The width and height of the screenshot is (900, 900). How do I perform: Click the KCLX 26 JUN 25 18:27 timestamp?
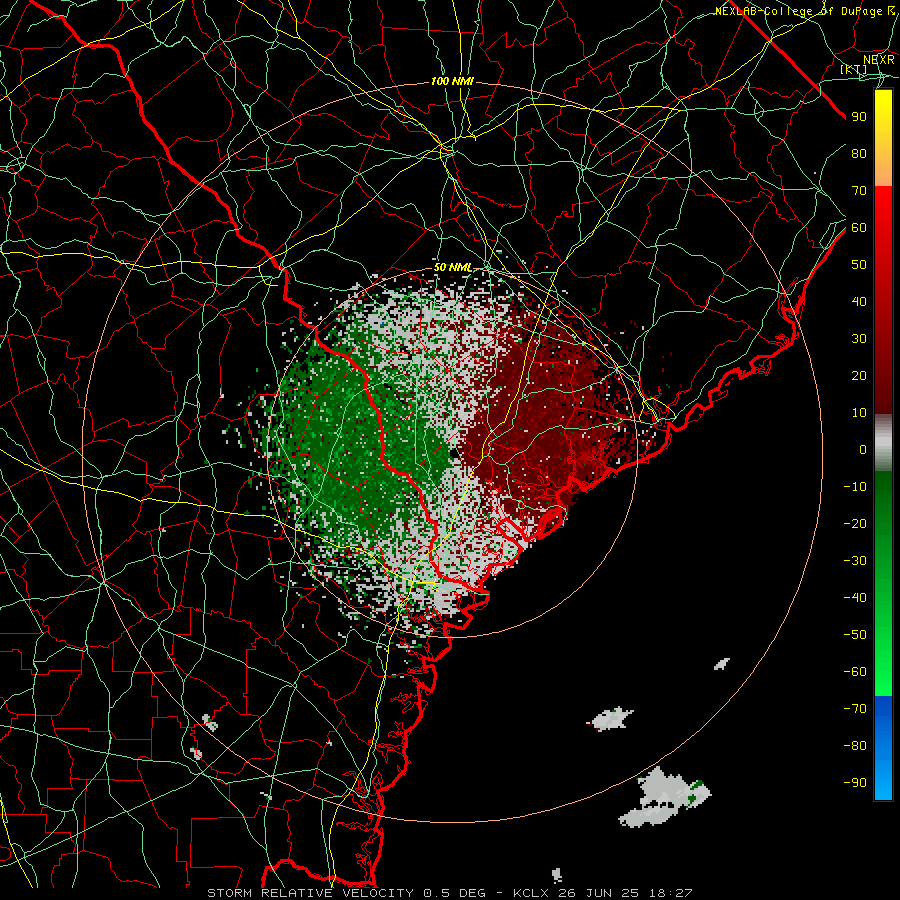point(603,893)
